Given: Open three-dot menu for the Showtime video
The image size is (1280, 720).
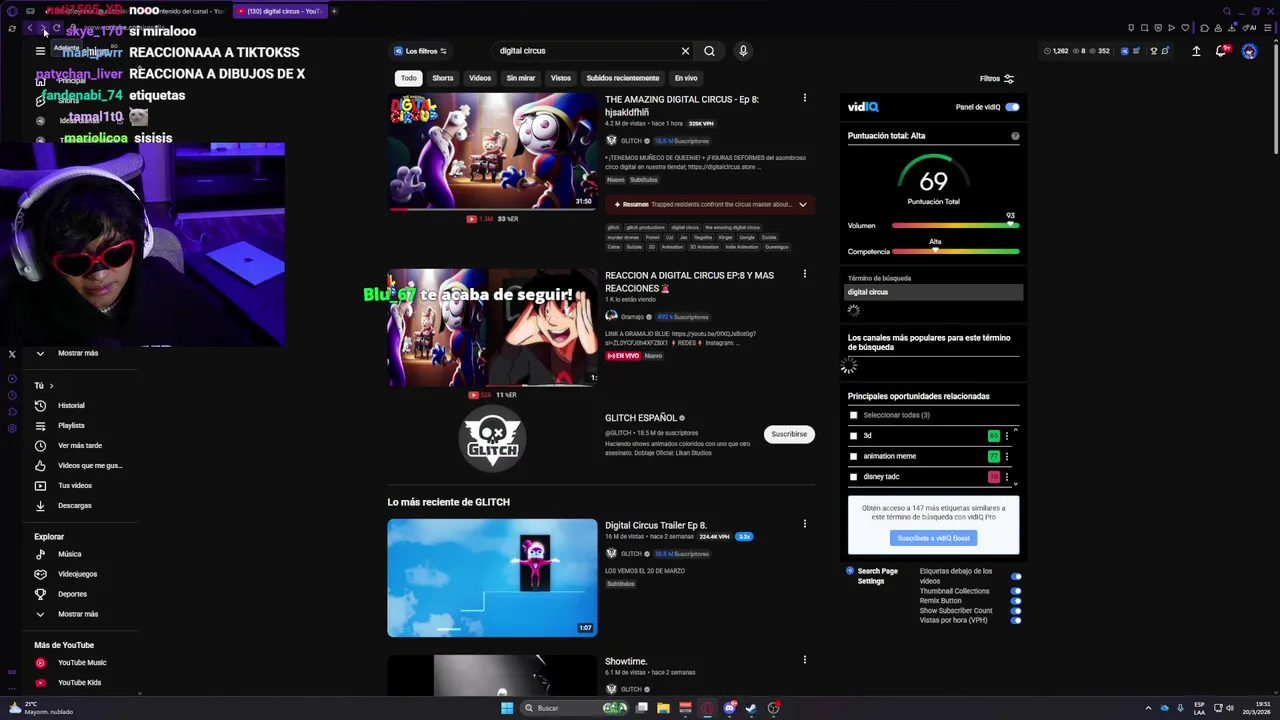Looking at the screenshot, I should (x=804, y=659).
